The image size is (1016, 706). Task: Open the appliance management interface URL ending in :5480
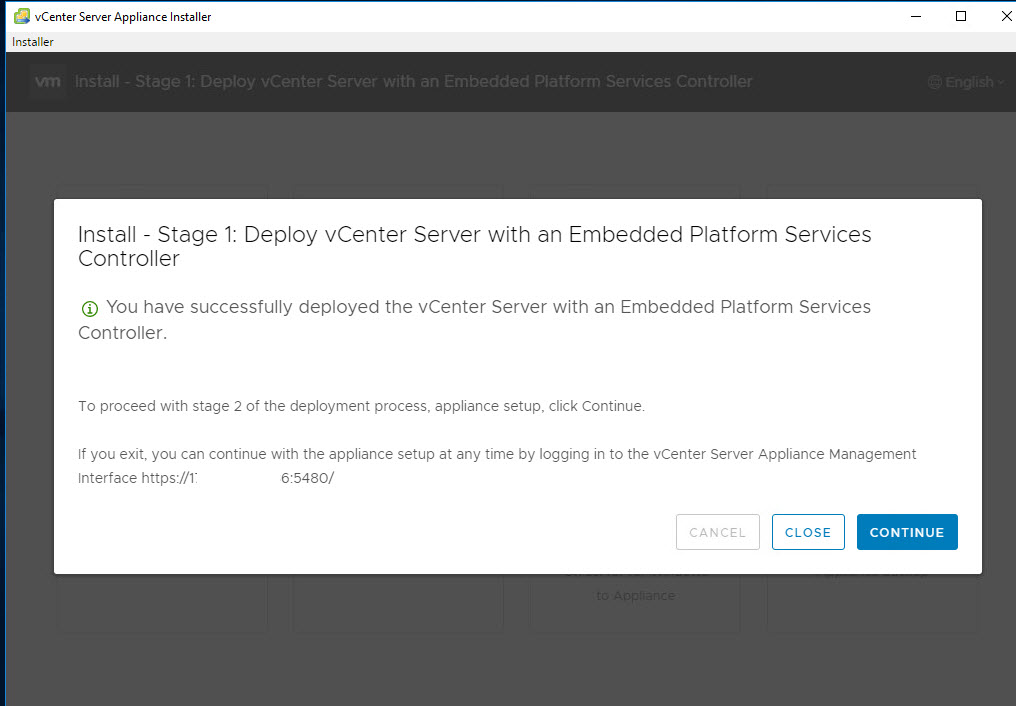coord(237,478)
